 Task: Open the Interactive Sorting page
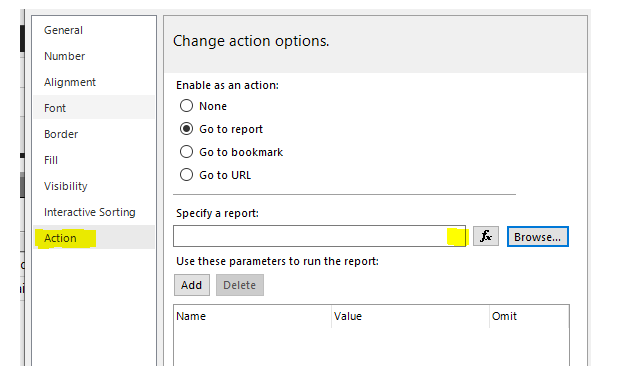pos(94,212)
